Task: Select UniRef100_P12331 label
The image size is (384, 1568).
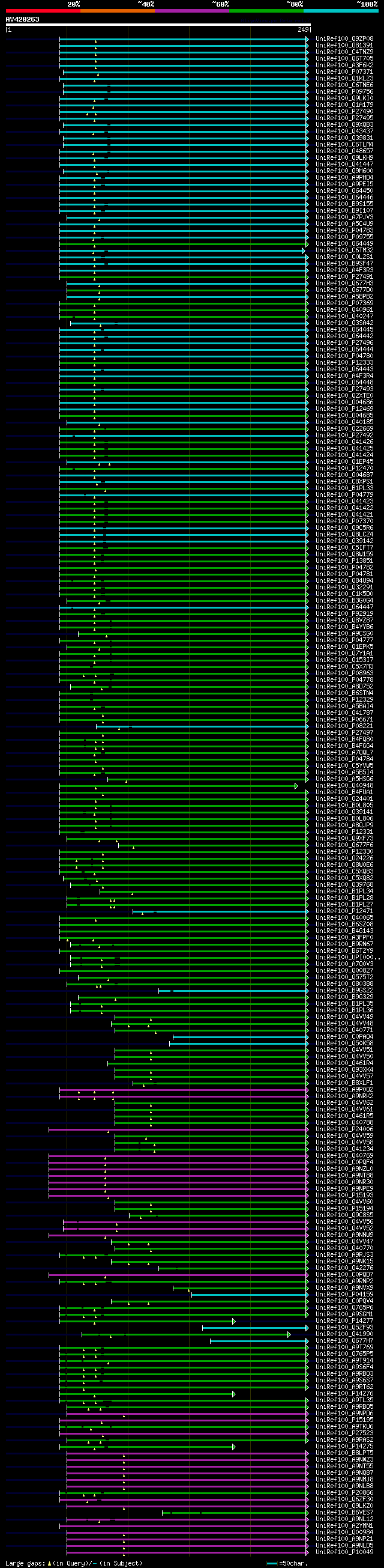Action: pyautogui.click(x=344, y=831)
